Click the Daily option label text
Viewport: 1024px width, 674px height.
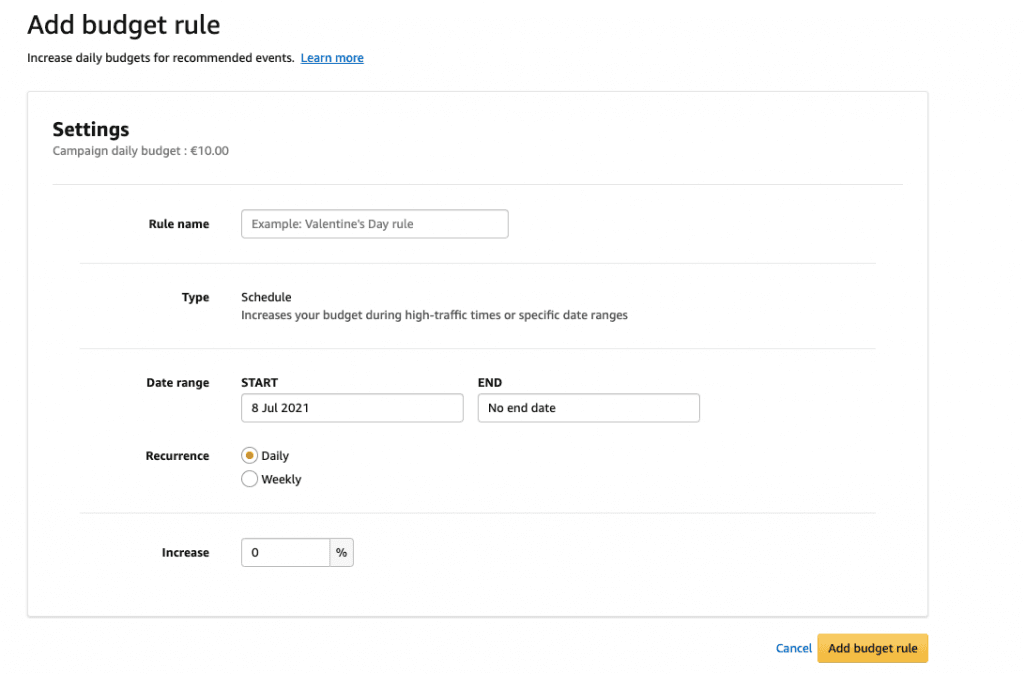pos(275,456)
